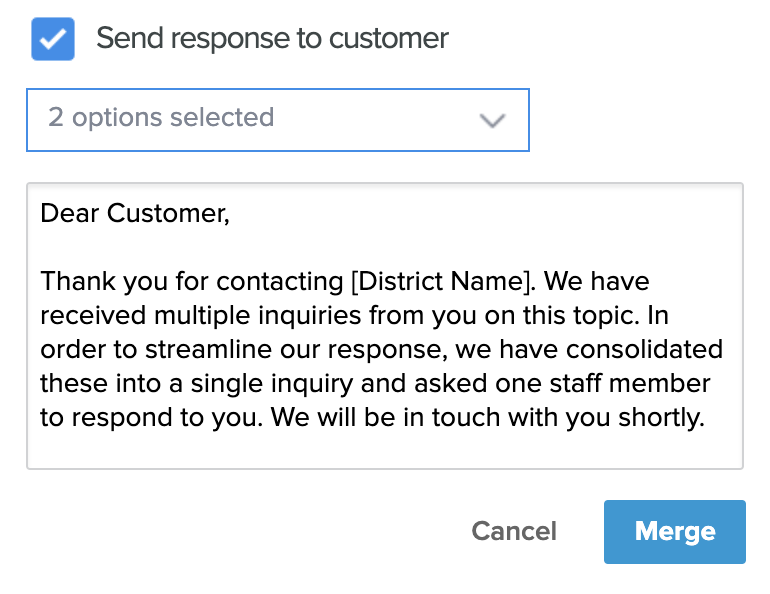Open the '2 options selected' dropdown

(x=277, y=119)
